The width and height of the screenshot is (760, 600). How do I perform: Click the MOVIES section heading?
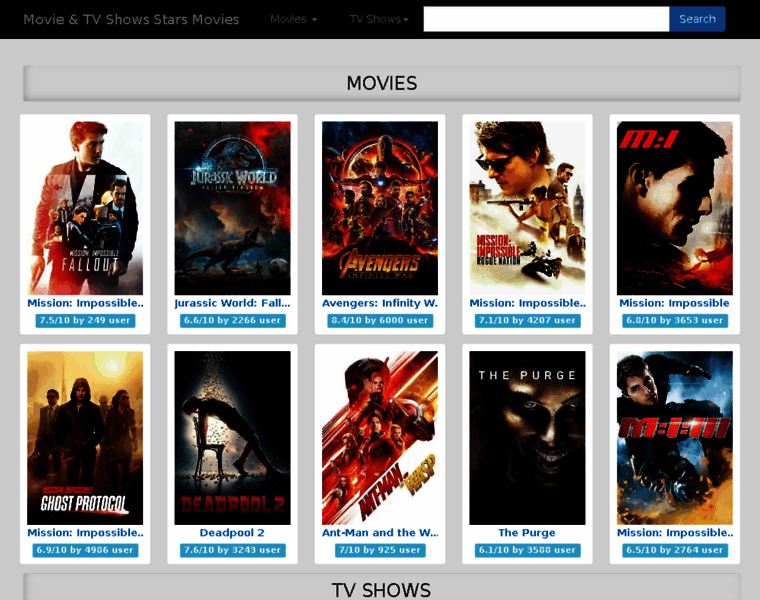point(382,83)
